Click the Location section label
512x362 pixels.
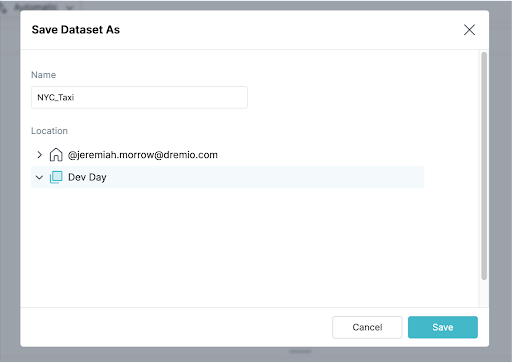click(x=49, y=131)
